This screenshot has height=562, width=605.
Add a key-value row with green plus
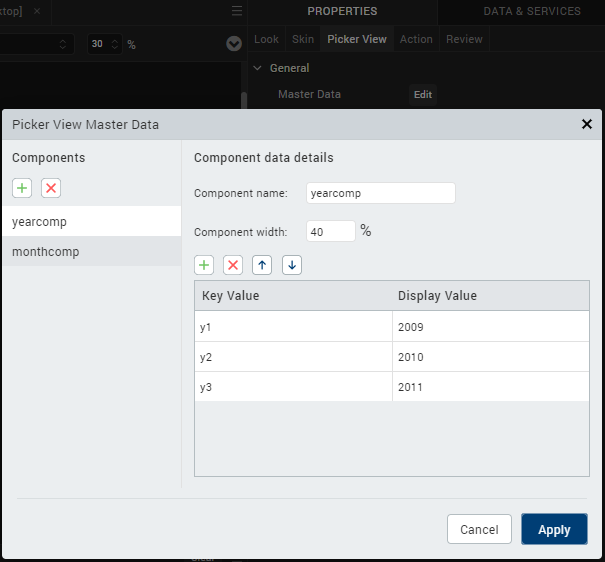coord(204,265)
